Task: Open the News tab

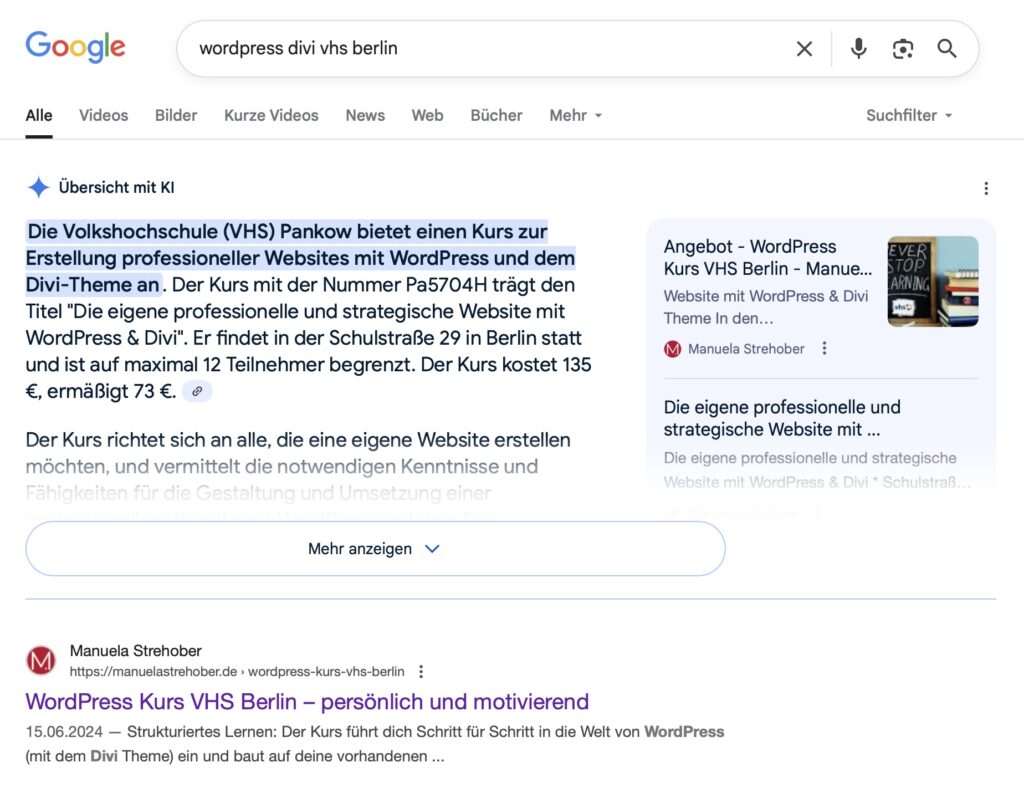Action: (x=365, y=116)
